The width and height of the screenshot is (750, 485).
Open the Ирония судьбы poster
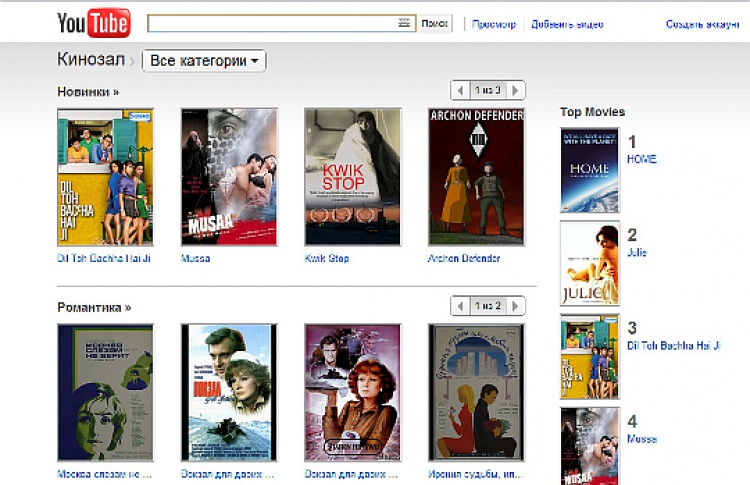[476, 393]
